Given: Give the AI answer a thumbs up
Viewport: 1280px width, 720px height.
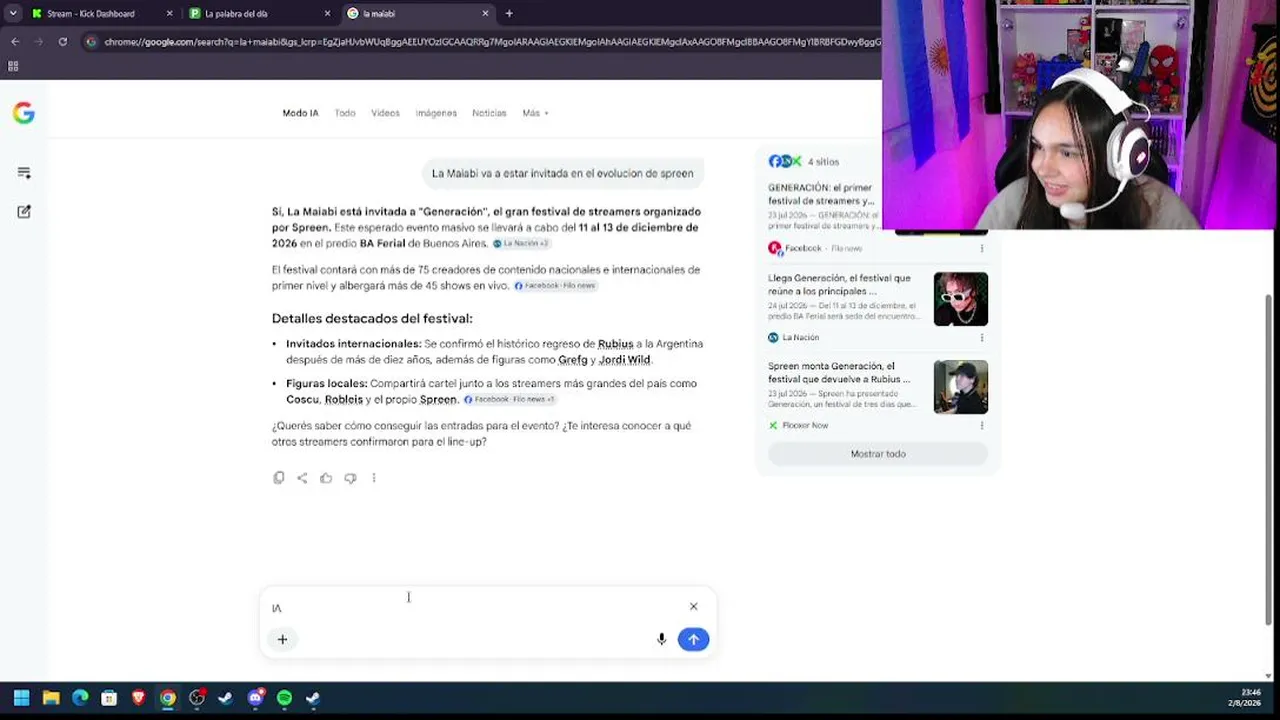Looking at the screenshot, I should coord(326,478).
